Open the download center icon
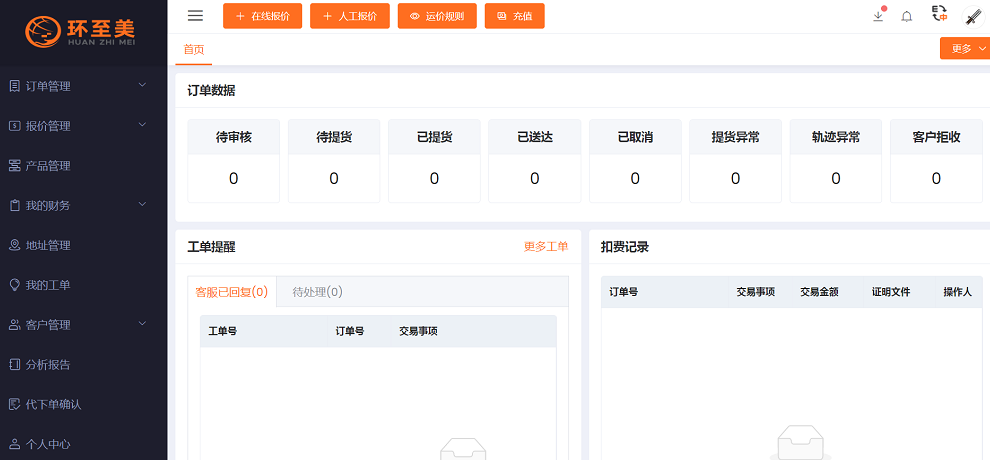Screen dimensions: 990x460 point(878,16)
